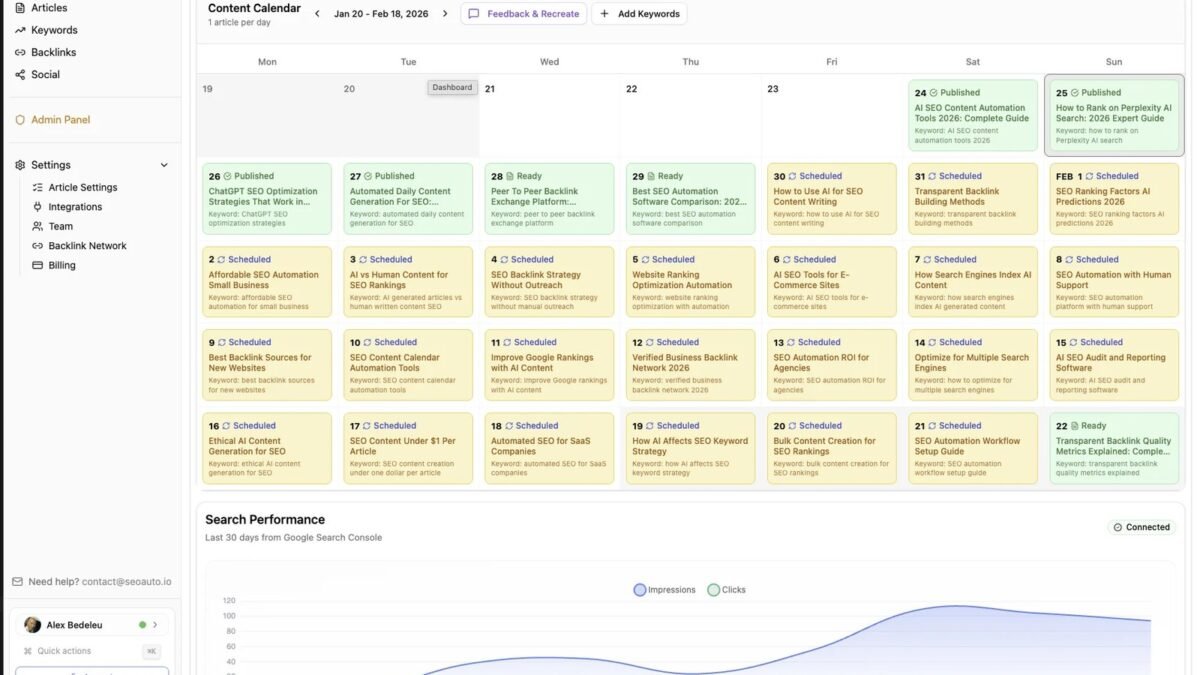Image resolution: width=1200 pixels, height=675 pixels.
Task: Open How to Rank on Perplexity article card
Action: (x=1114, y=116)
